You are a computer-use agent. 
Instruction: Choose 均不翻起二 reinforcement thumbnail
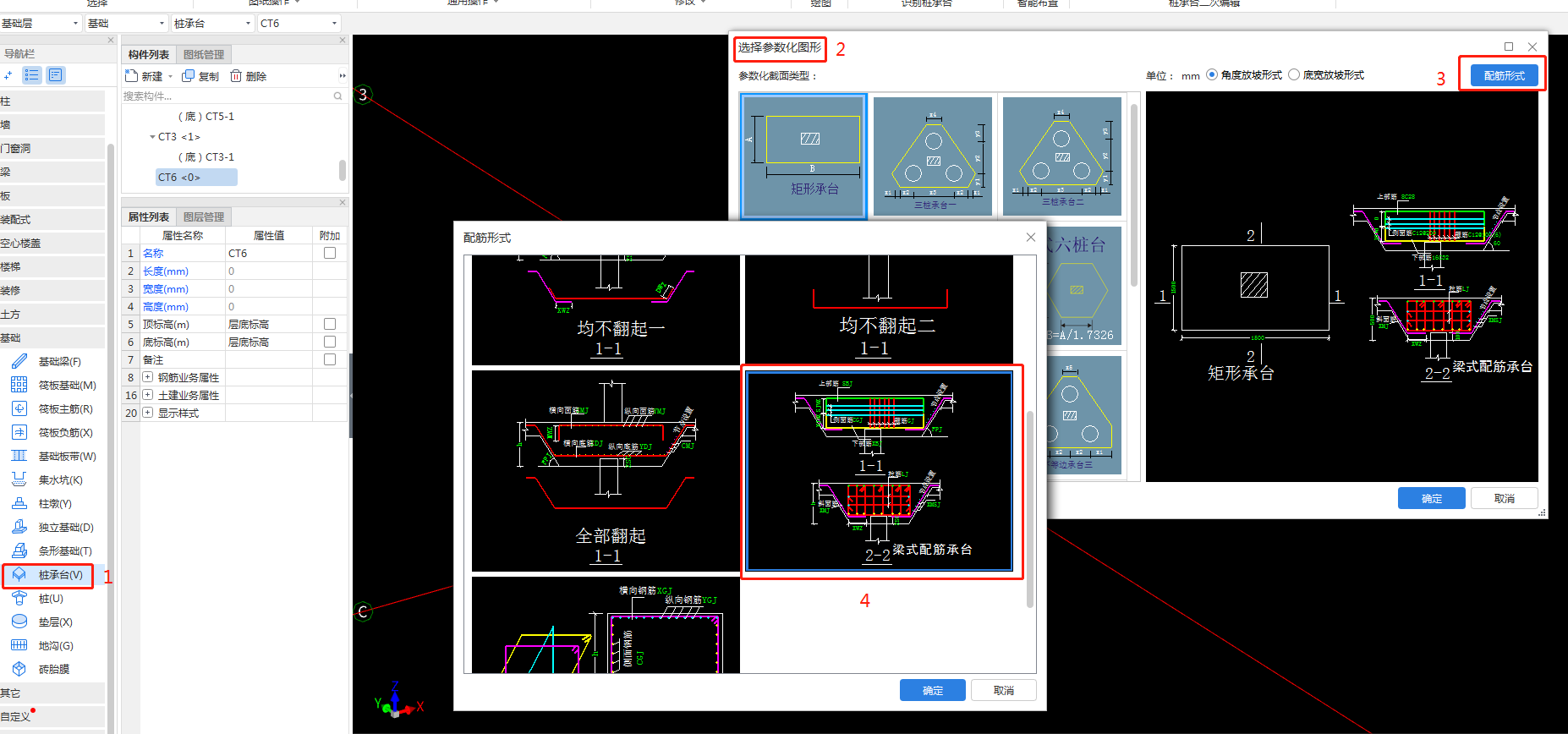879,309
